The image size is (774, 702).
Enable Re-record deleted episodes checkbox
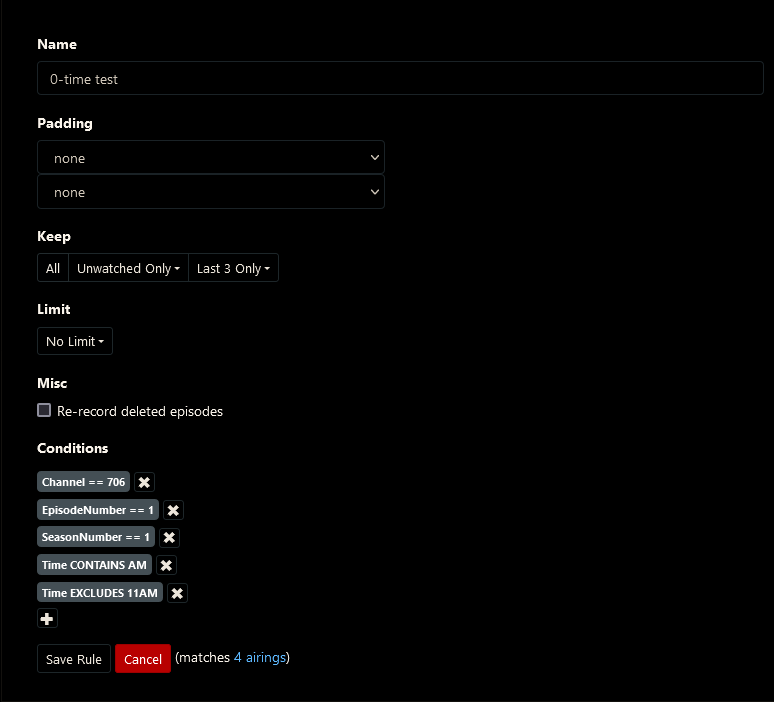click(44, 410)
